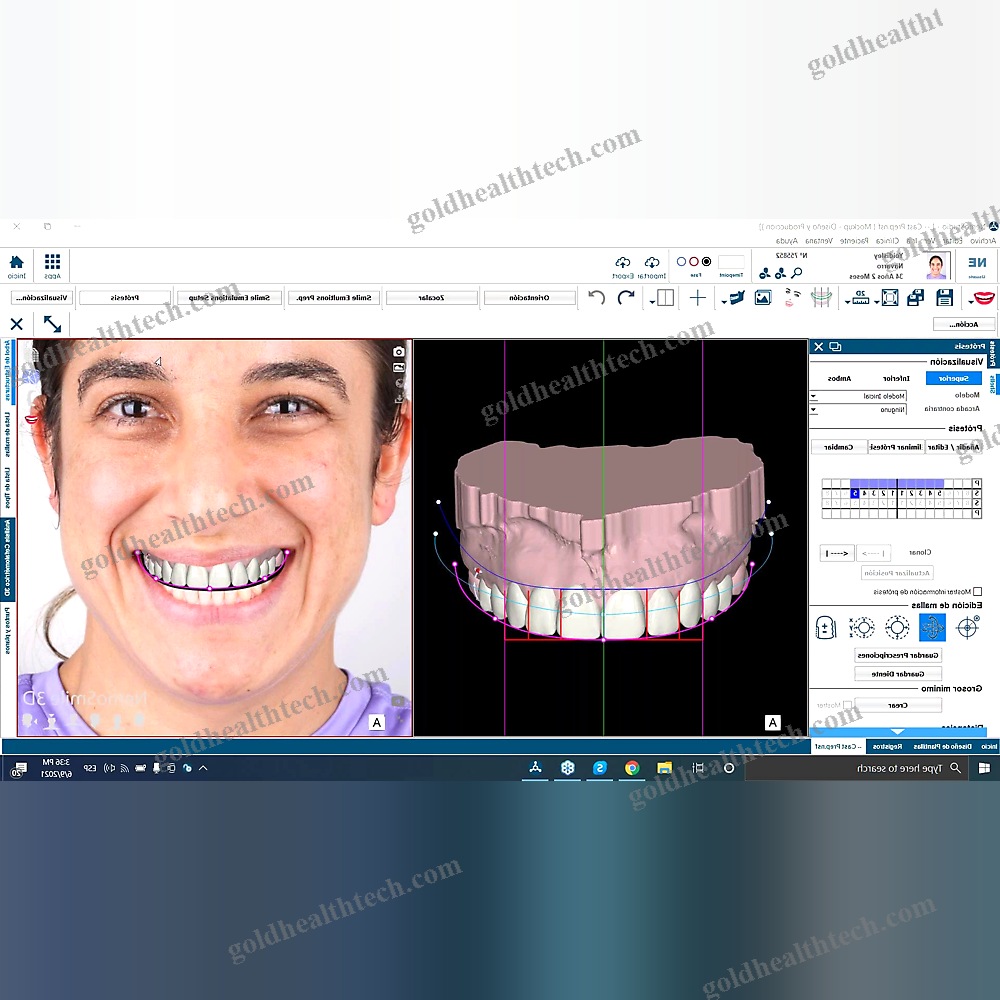
Task: Click the Timepoint input box
Action: click(731, 261)
